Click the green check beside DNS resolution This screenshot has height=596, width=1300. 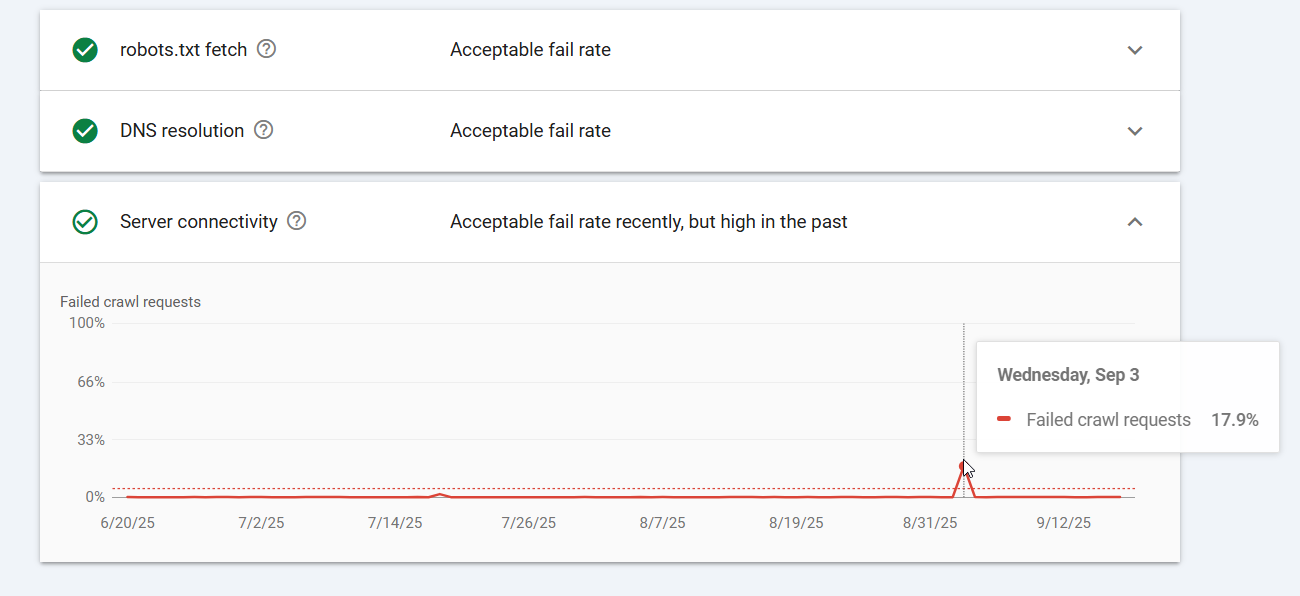tap(85, 131)
